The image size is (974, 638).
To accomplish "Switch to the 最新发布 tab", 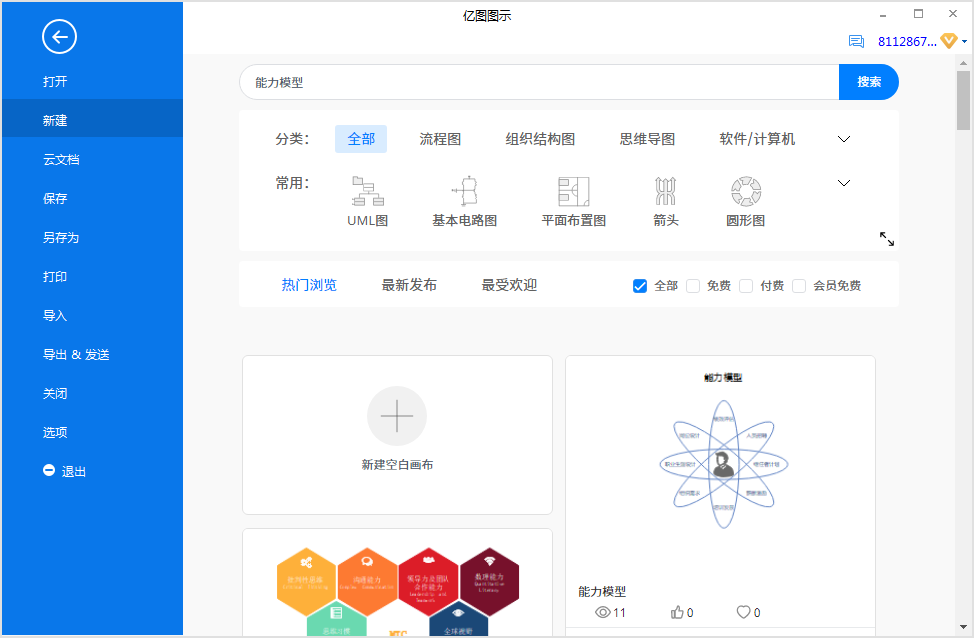I will [x=409, y=285].
